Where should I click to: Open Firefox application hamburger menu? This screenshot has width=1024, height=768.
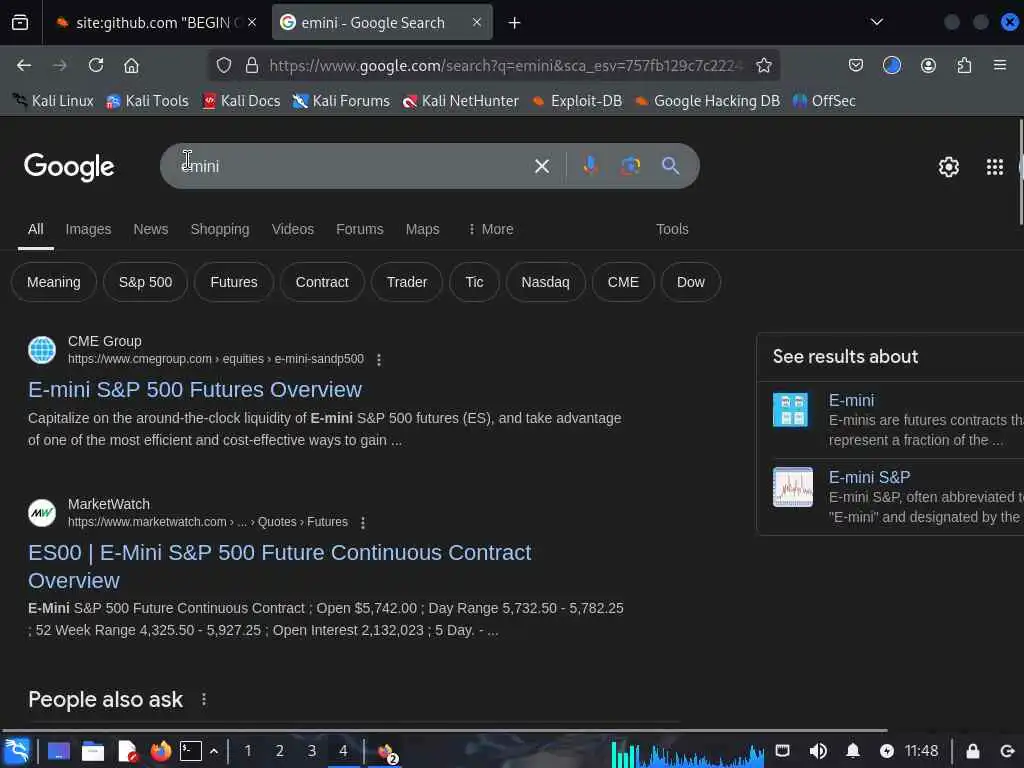click(1000, 65)
